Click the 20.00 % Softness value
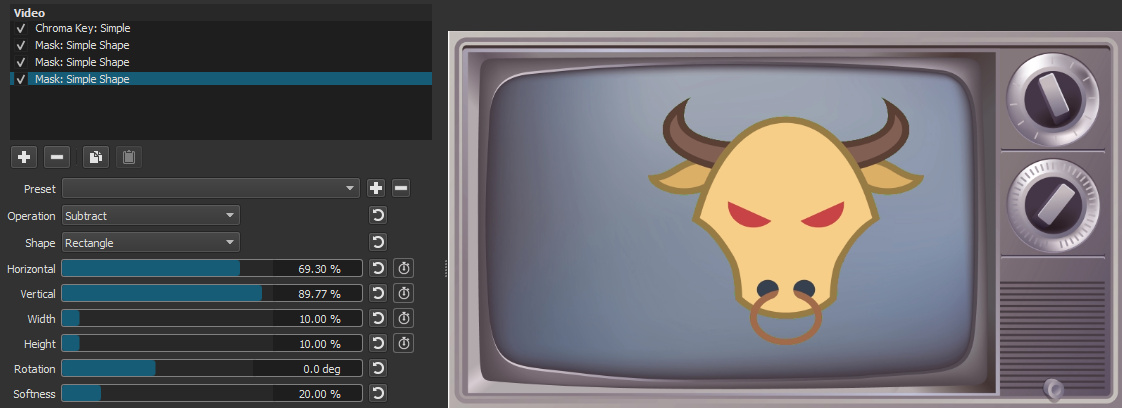 coord(319,394)
